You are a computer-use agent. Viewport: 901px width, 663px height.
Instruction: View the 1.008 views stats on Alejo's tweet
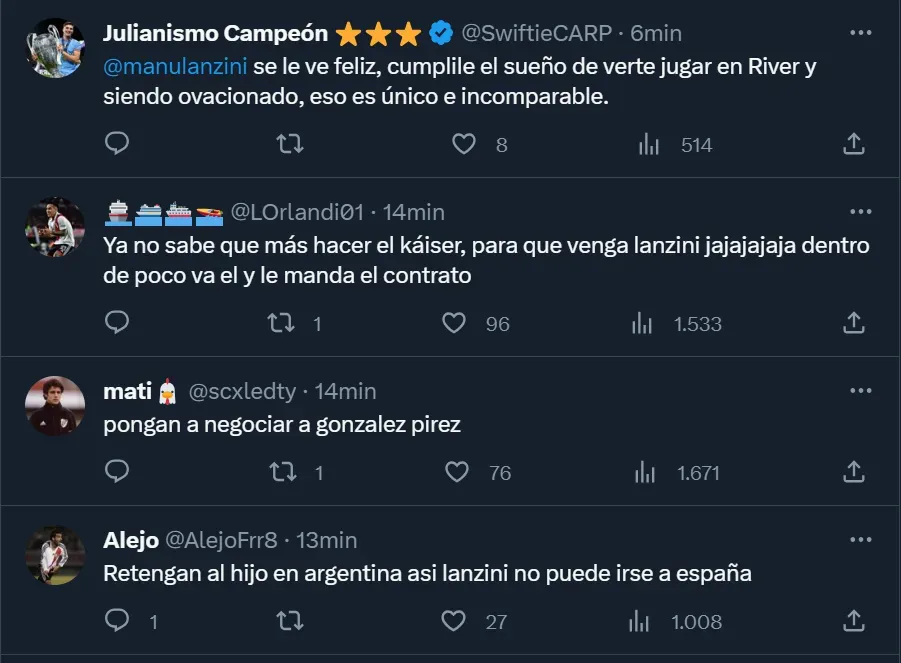click(x=677, y=621)
